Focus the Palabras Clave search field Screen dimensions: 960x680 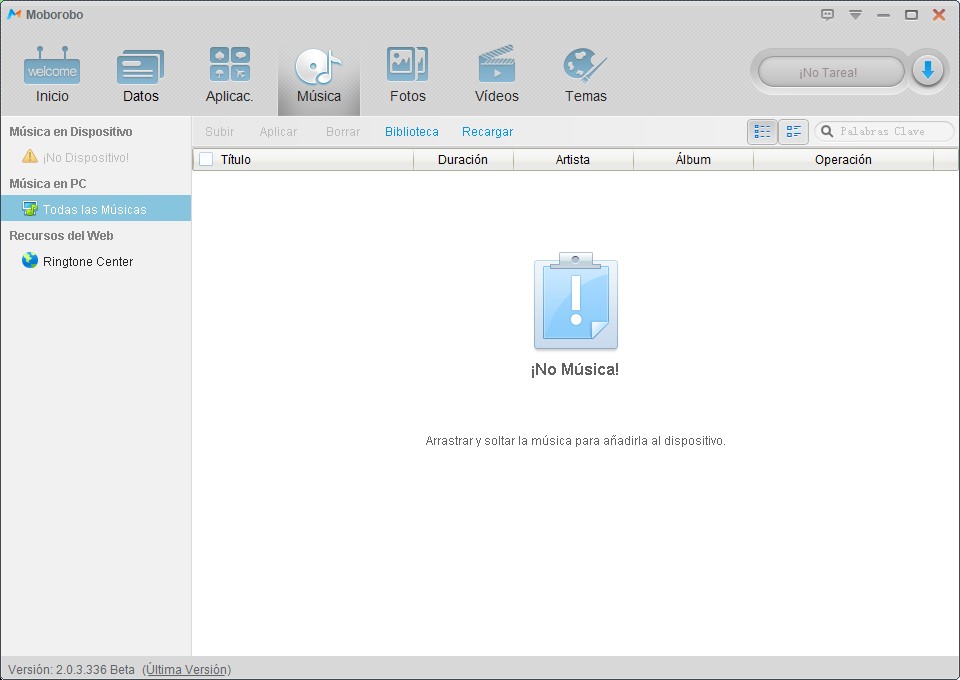(x=884, y=132)
